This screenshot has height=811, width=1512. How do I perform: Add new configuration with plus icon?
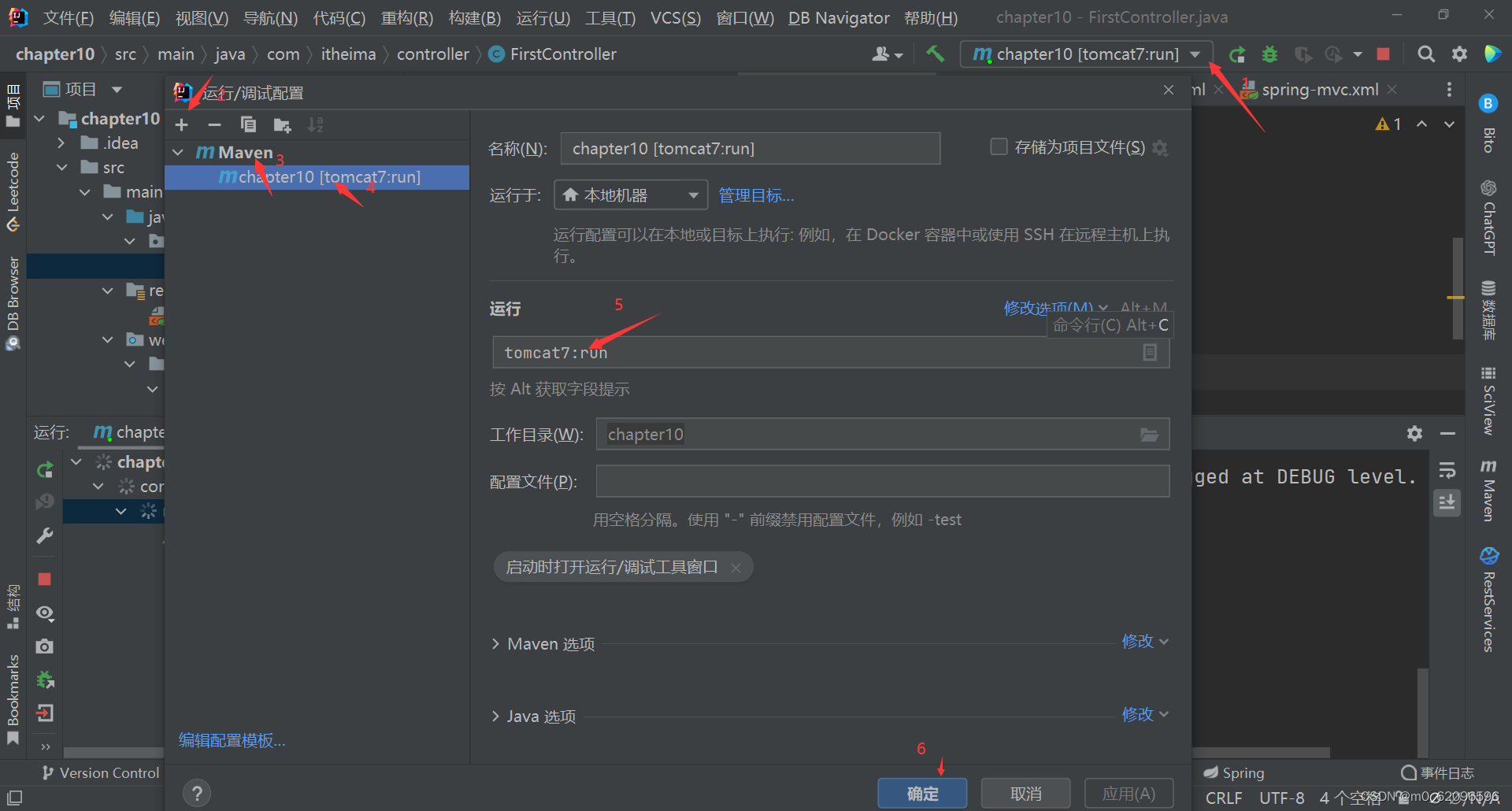(182, 124)
